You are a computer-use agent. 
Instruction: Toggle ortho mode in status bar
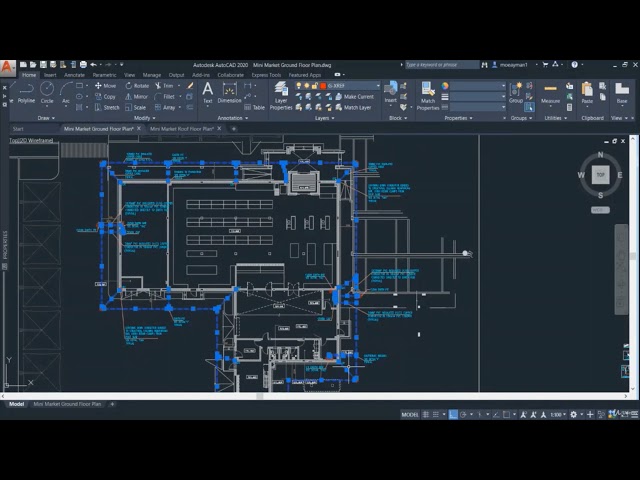point(453,414)
